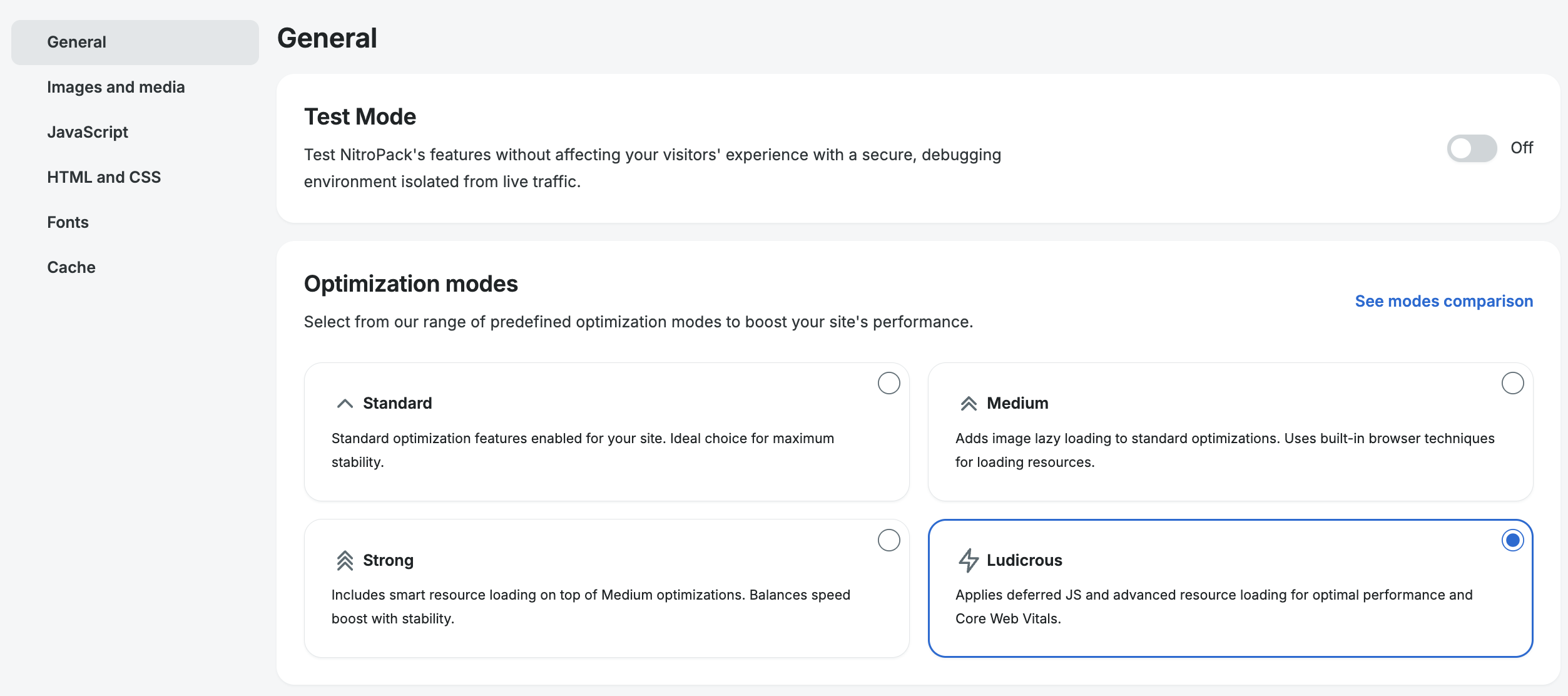1568x696 pixels.
Task: Open the General settings section
Action: (x=76, y=42)
